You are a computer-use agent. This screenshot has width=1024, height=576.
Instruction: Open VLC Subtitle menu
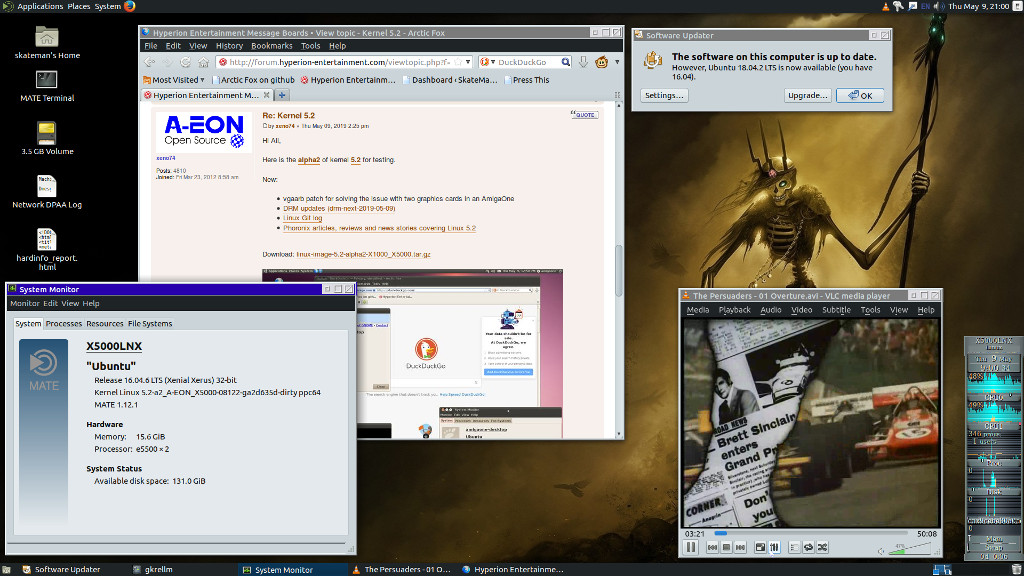[836, 310]
